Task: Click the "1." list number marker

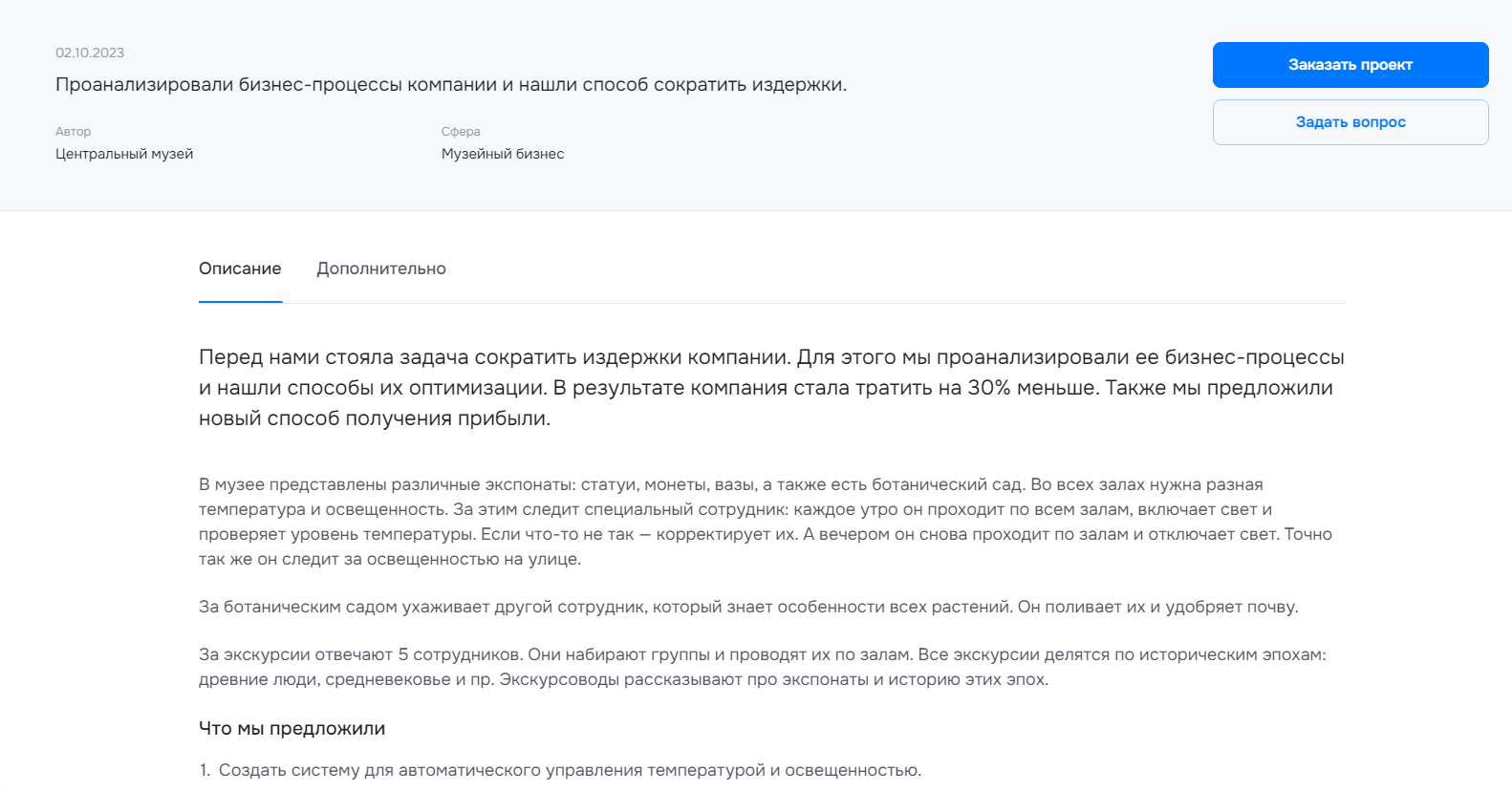Action: [205, 770]
